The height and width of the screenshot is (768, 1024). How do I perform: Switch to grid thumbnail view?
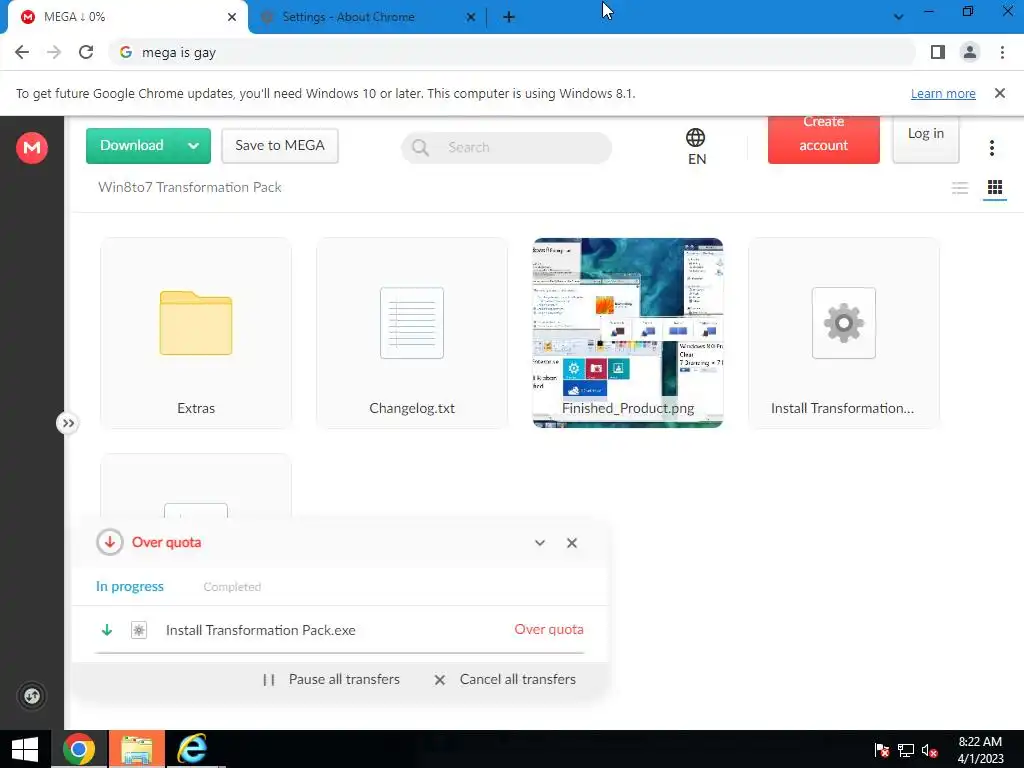[995, 188]
